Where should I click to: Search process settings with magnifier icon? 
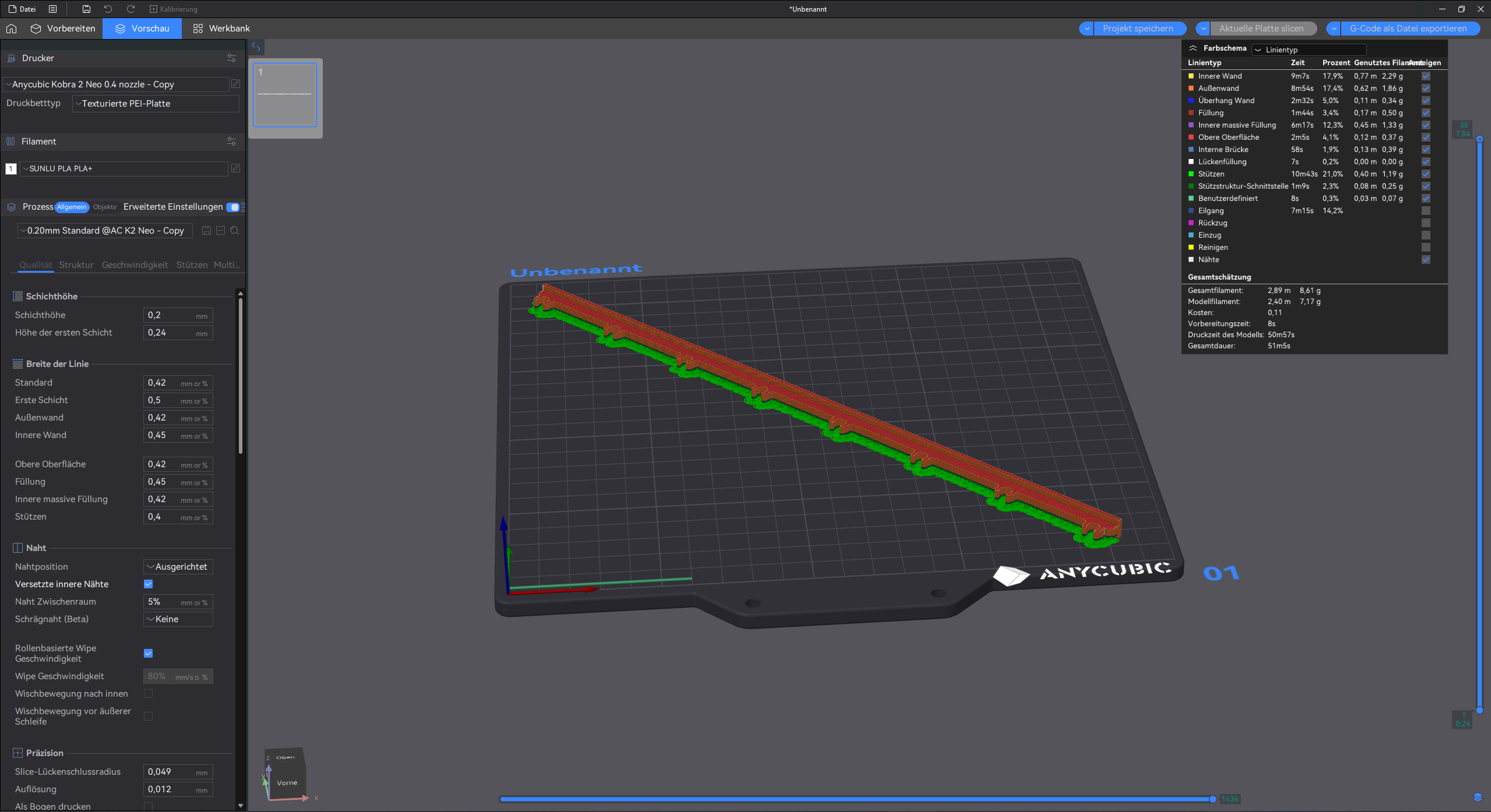(235, 231)
